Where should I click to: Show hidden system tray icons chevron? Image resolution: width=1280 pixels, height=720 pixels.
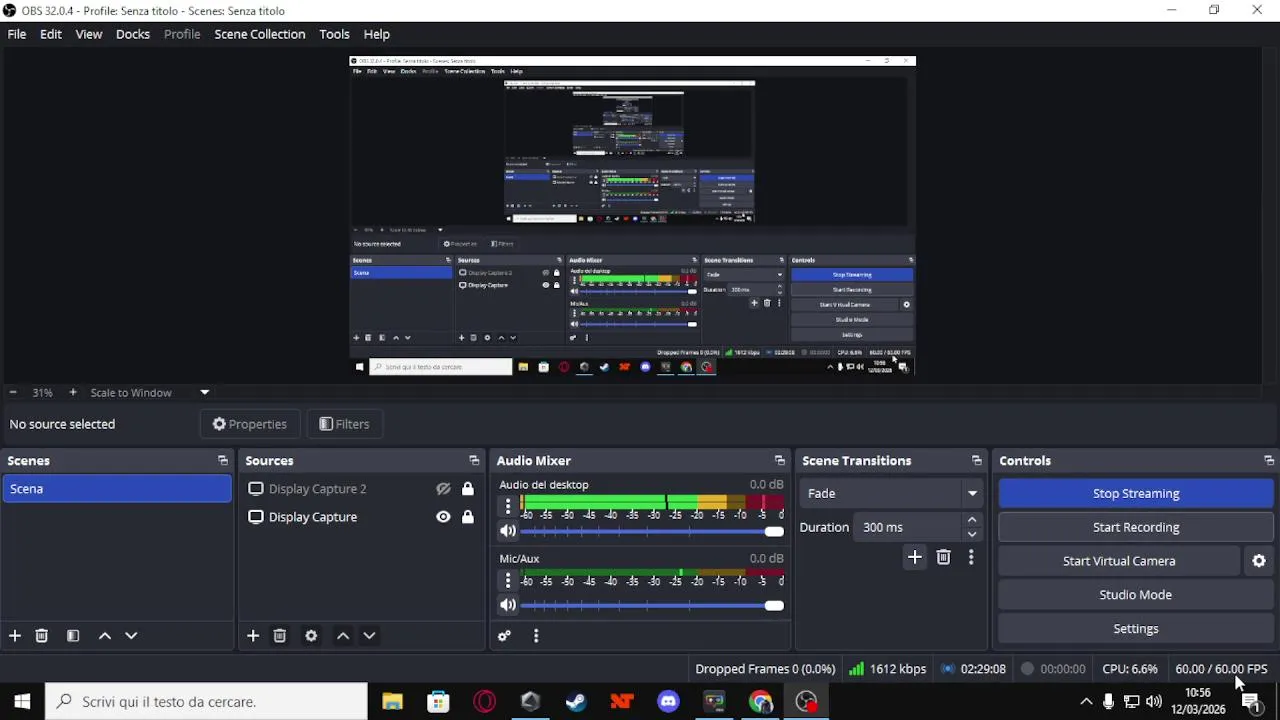1086,702
